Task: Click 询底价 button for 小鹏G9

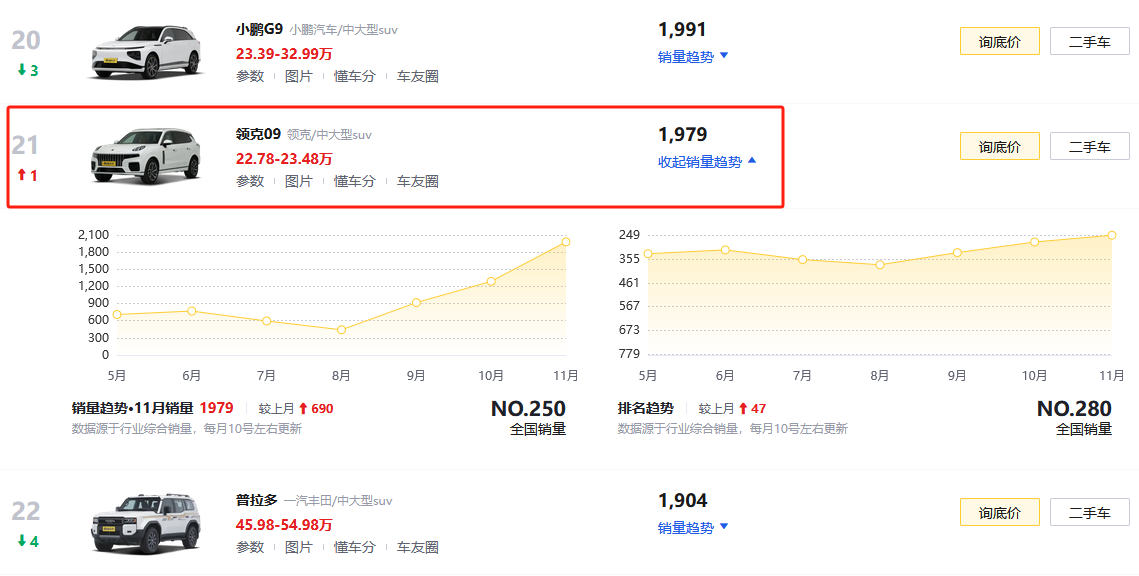Action: pyautogui.click(x=1000, y=41)
